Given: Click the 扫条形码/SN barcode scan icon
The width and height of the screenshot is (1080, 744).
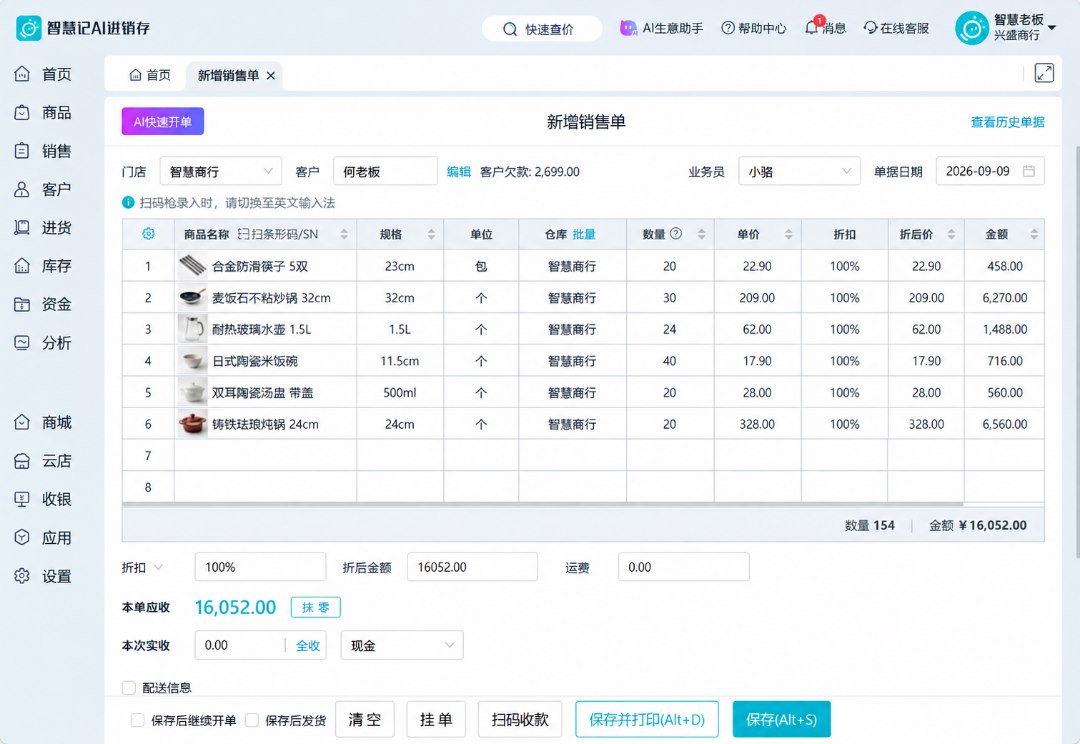Looking at the screenshot, I should tap(243, 234).
